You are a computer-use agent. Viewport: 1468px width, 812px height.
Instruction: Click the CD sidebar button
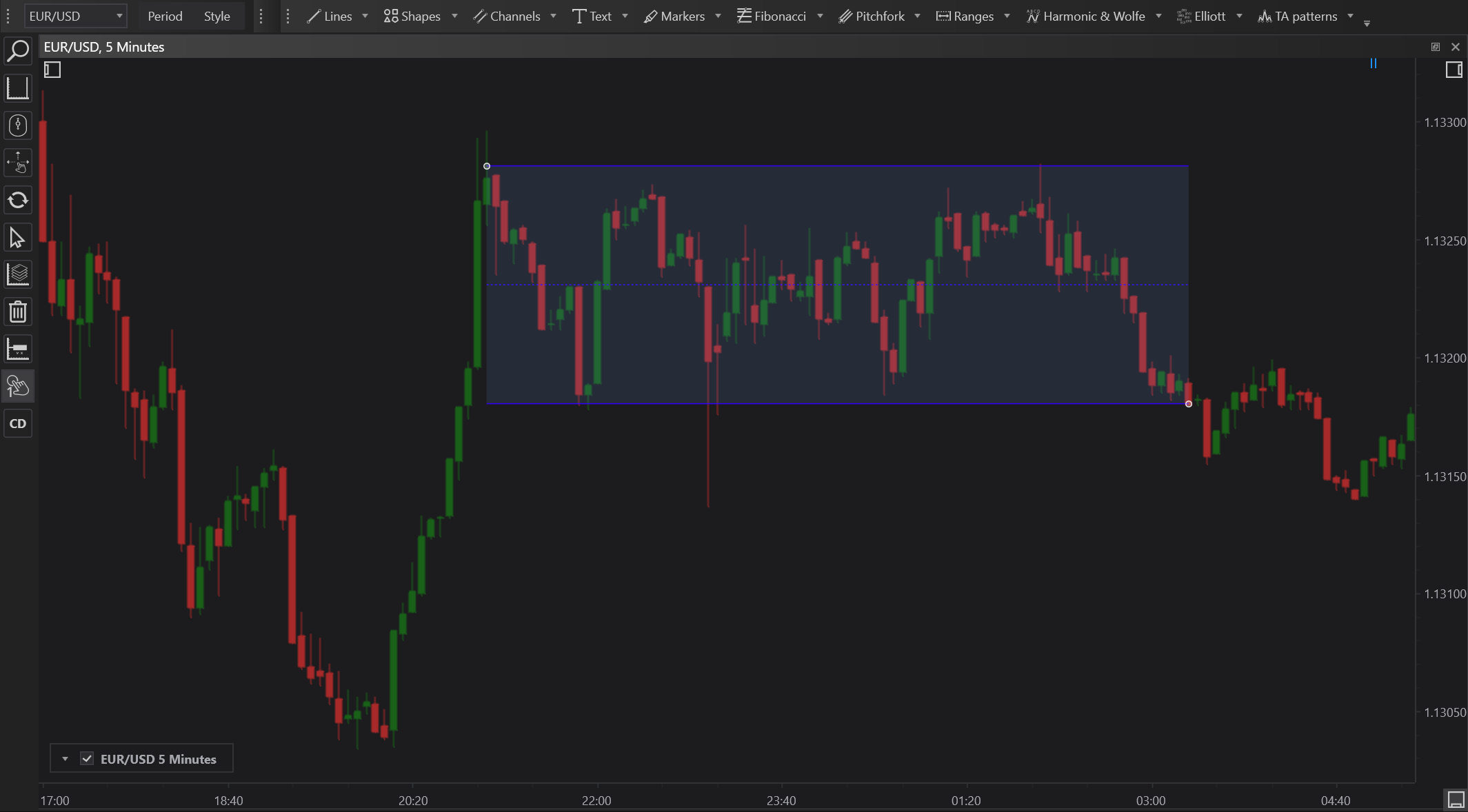coord(18,423)
